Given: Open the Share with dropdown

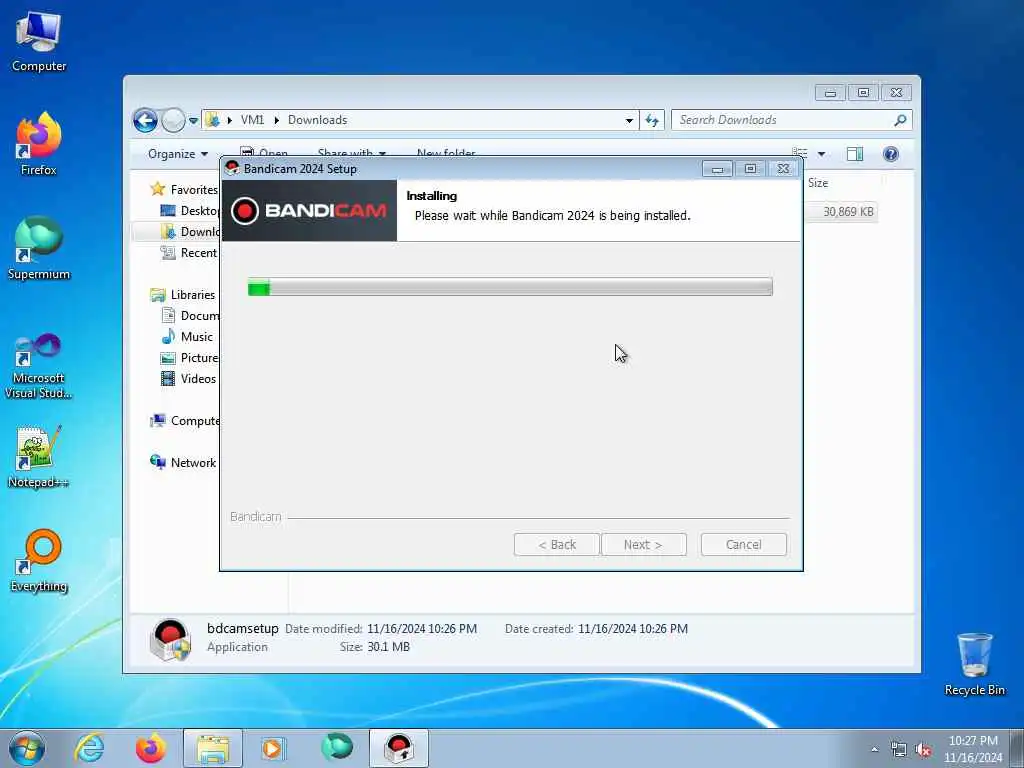Looking at the screenshot, I should [351, 153].
